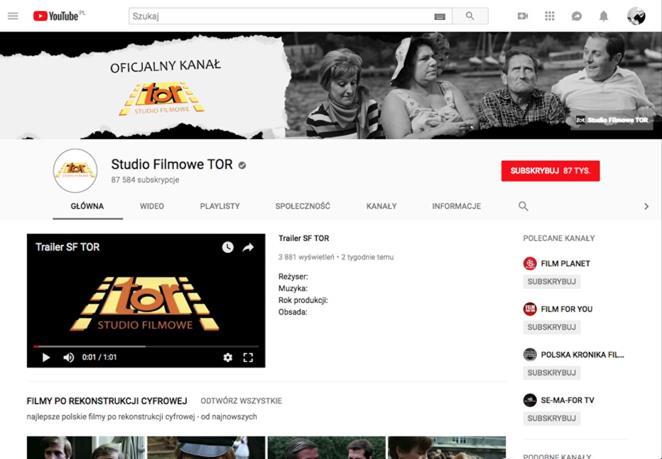Image resolution: width=662 pixels, height=459 pixels.
Task: Click the search magnifier button
Action: pos(470,16)
